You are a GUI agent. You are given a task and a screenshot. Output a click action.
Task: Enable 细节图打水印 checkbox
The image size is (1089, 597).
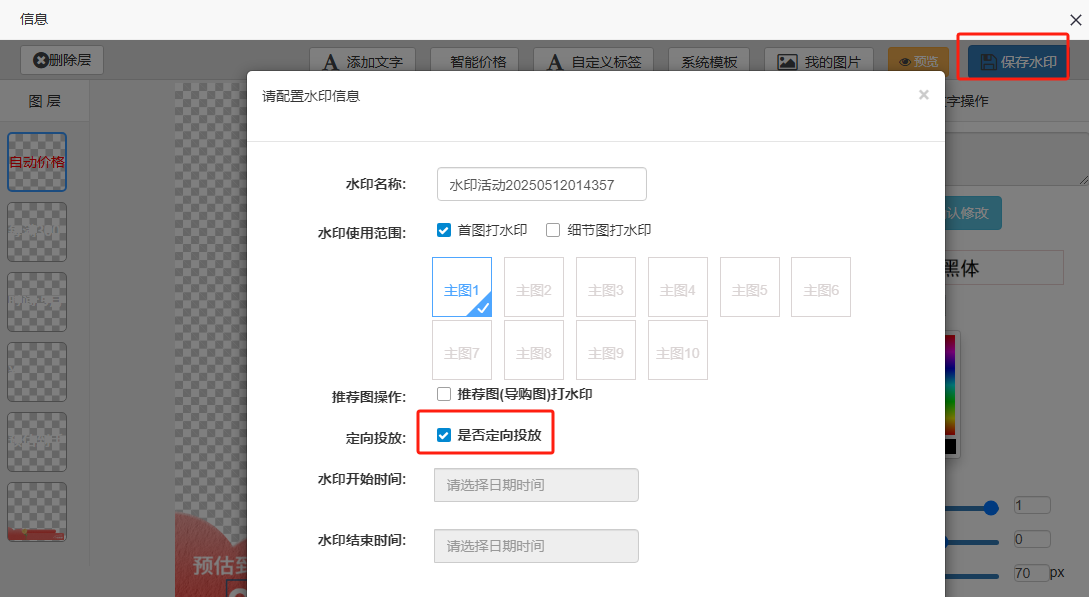point(553,230)
